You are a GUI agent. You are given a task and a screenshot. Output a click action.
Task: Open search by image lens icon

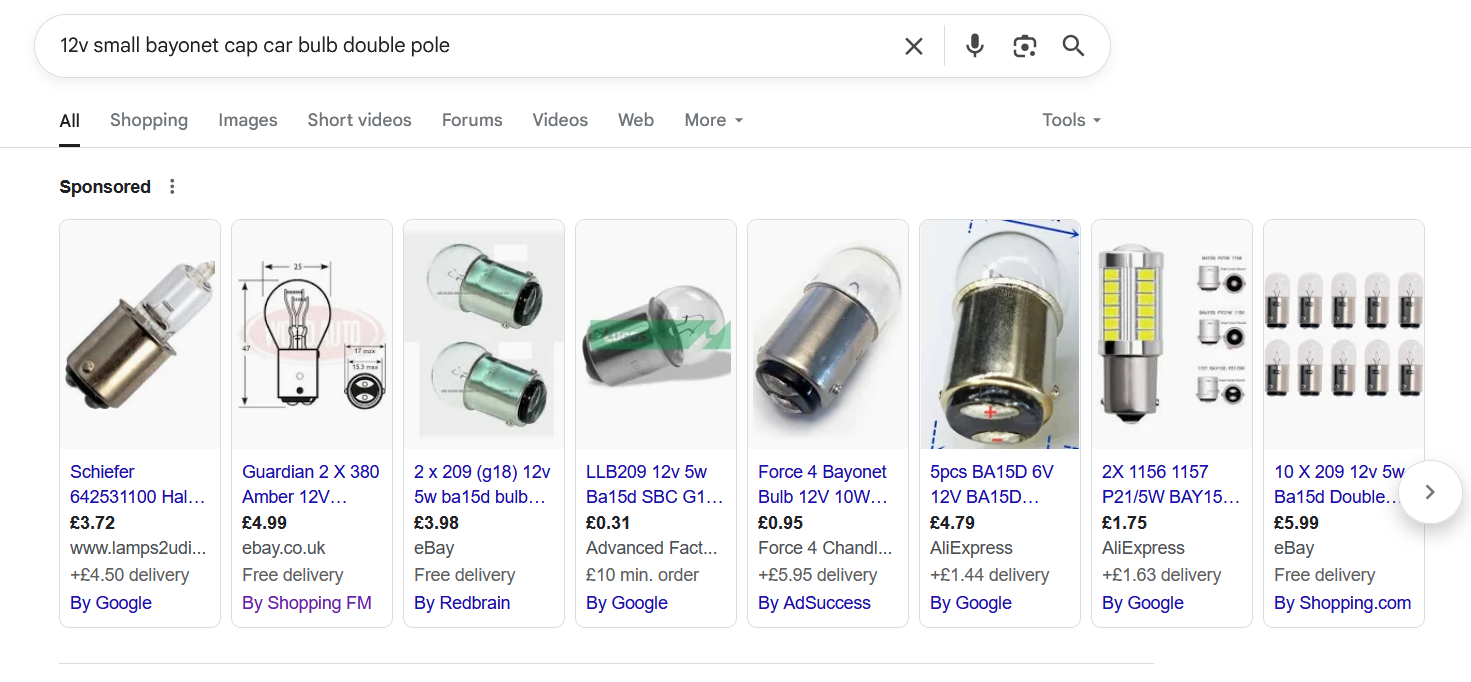[x=1024, y=46]
